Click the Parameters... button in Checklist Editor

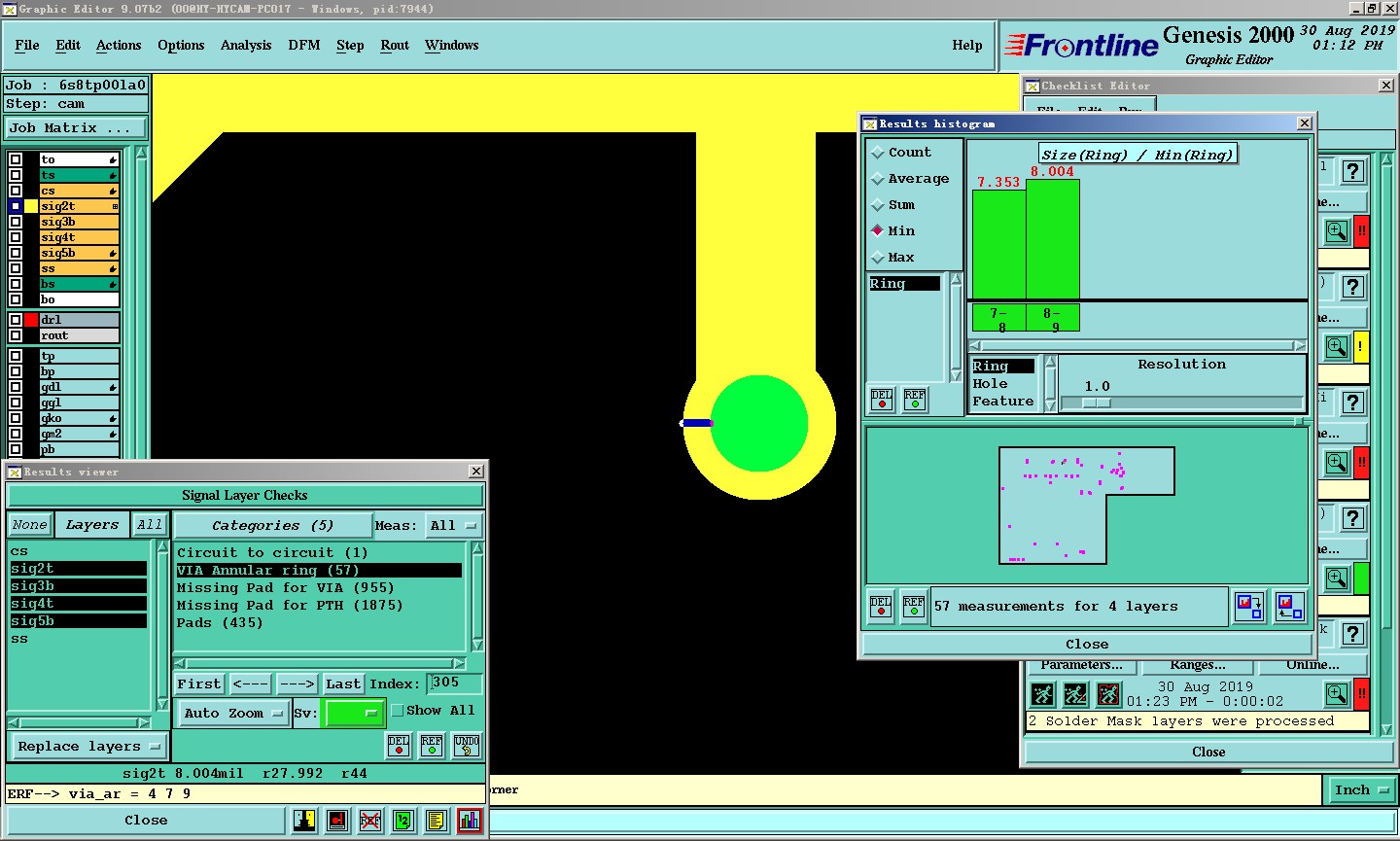[x=1082, y=666]
